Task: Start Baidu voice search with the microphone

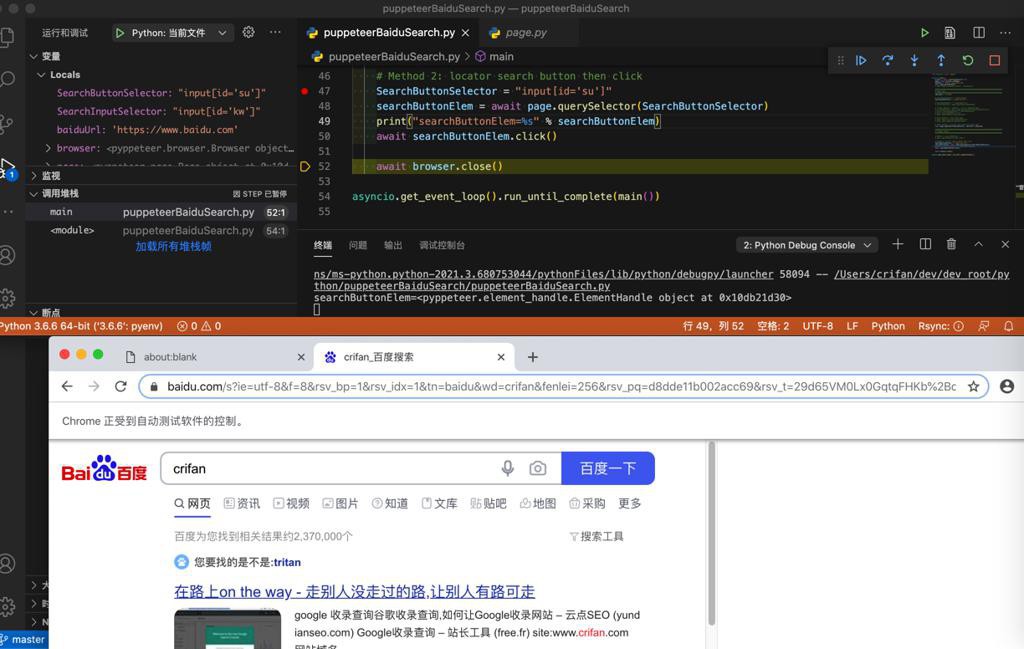Action: point(507,468)
